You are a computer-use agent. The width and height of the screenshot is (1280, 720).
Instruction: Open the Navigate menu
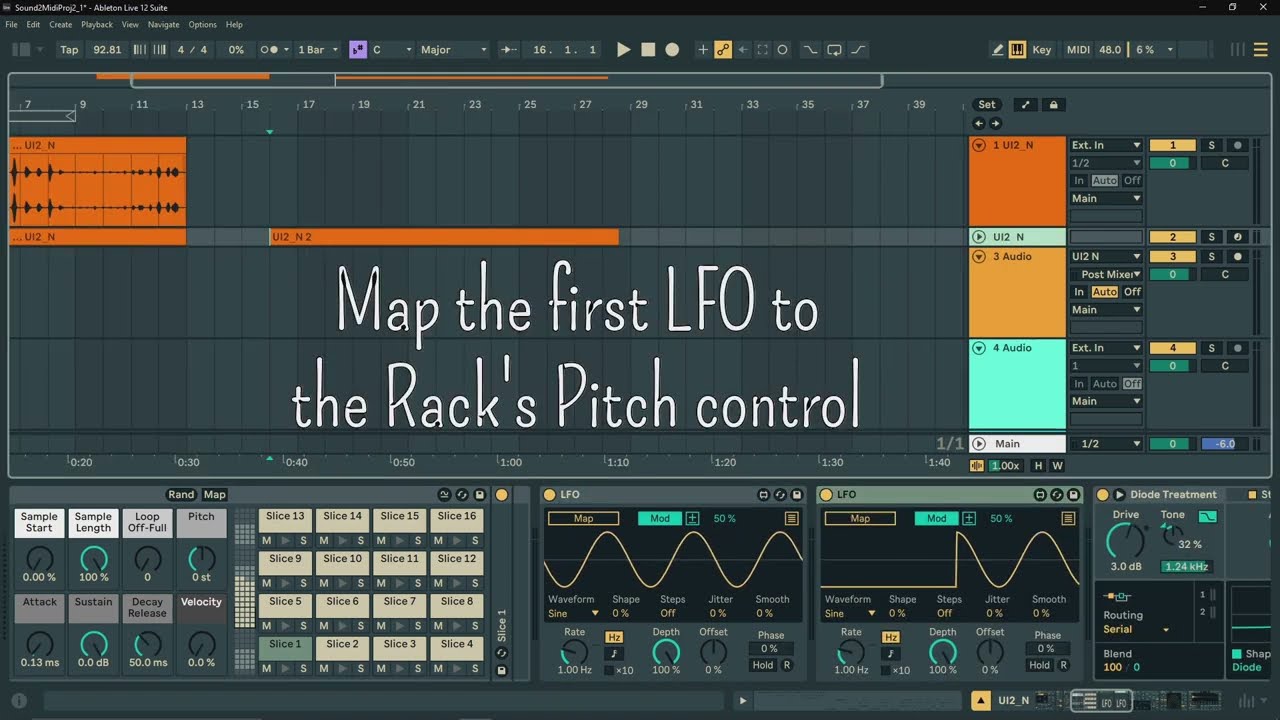click(164, 24)
